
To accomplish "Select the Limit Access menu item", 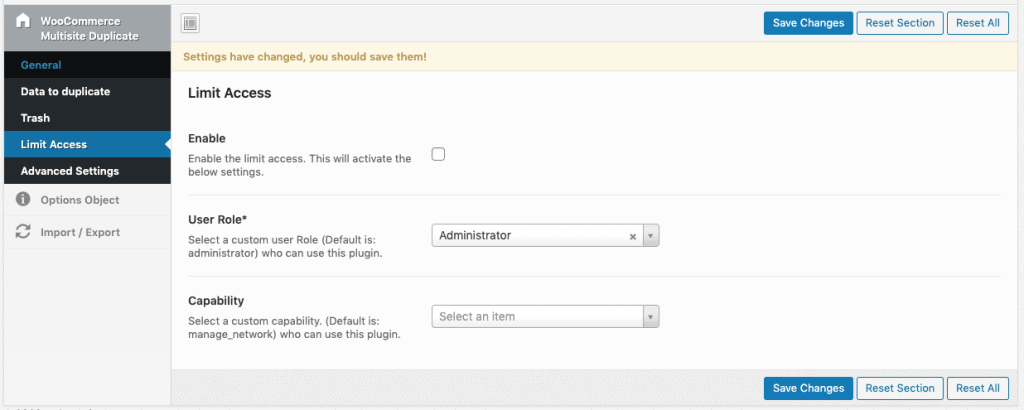I will pyautogui.click(x=53, y=145).
